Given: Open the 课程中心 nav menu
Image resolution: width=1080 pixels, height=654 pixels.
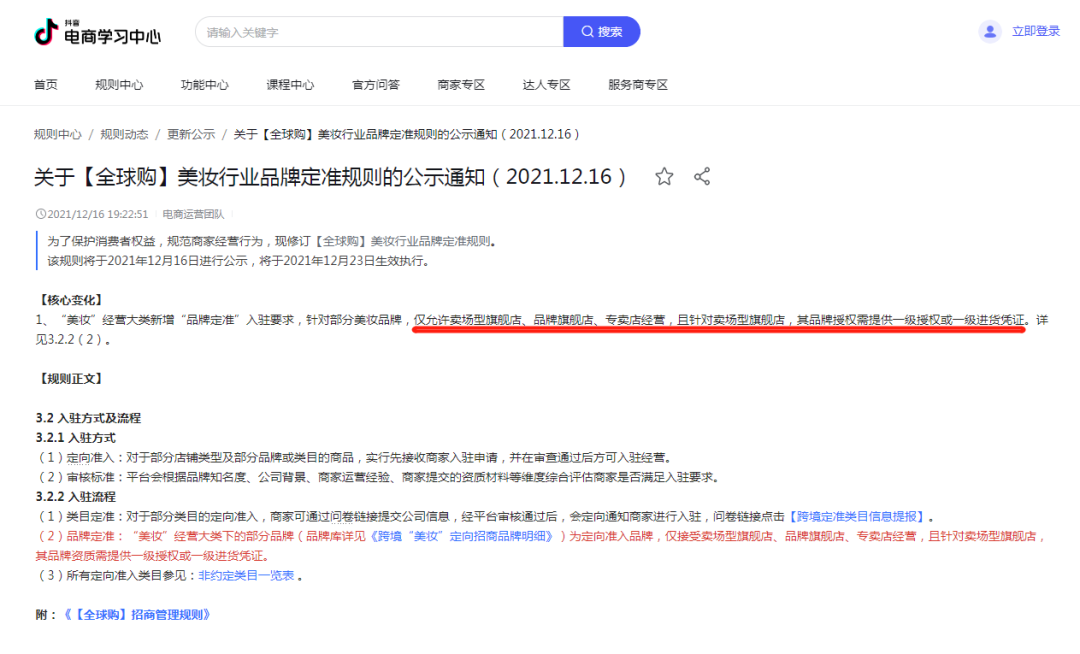Looking at the screenshot, I should pyautogui.click(x=290, y=85).
